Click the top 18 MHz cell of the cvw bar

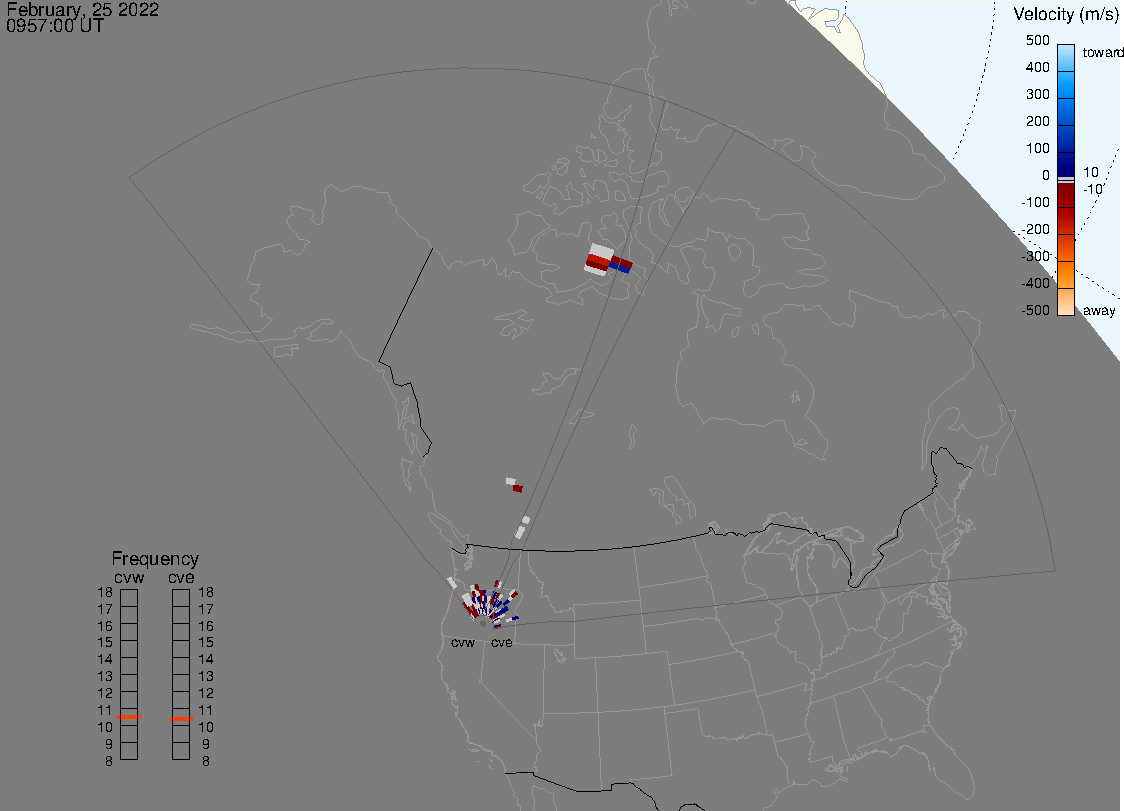(129, 598)
